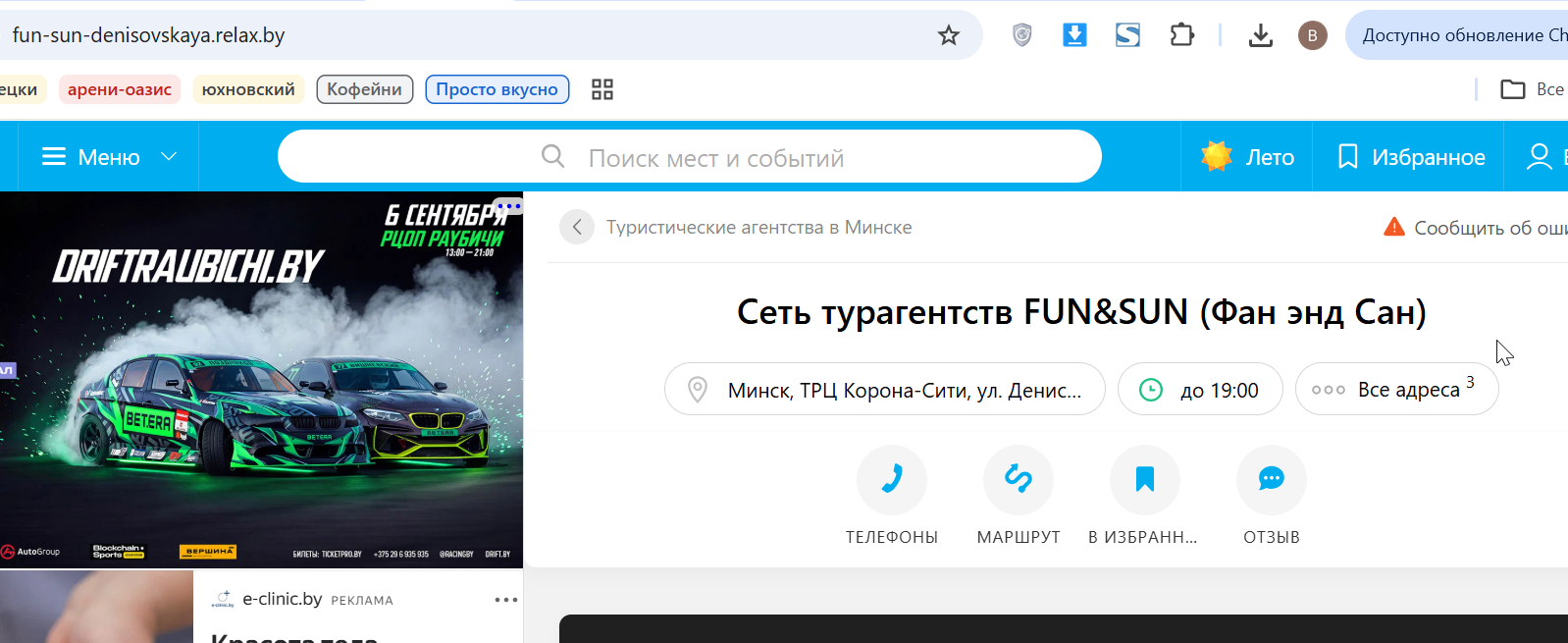
Task: Click the green clock icon
Action: pos(1150,390)
